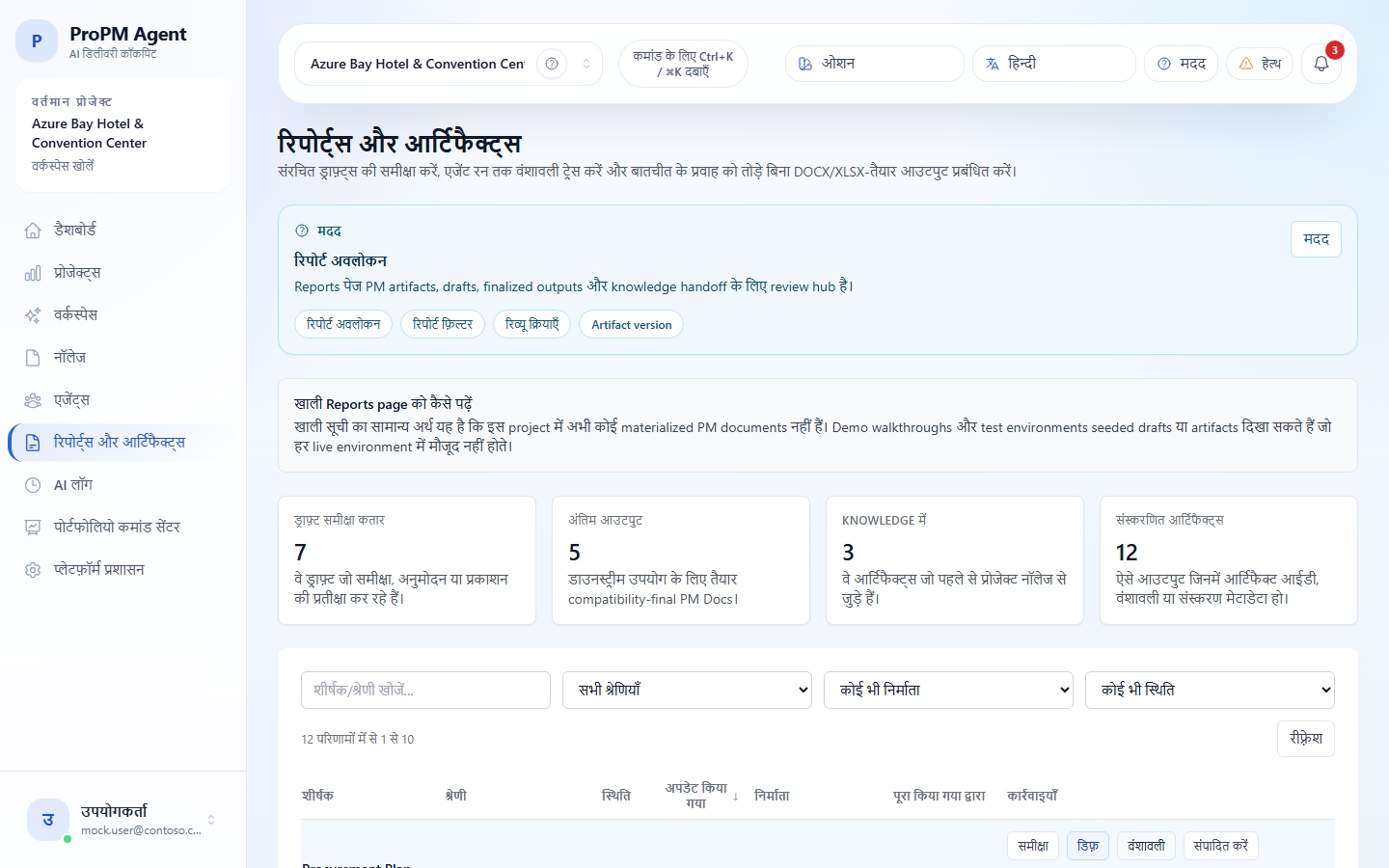The height and width of the screenshot is (868, 1389).
Task: Select वर्कस्पेस in the sidebar navigation
Action: point(32,314)
